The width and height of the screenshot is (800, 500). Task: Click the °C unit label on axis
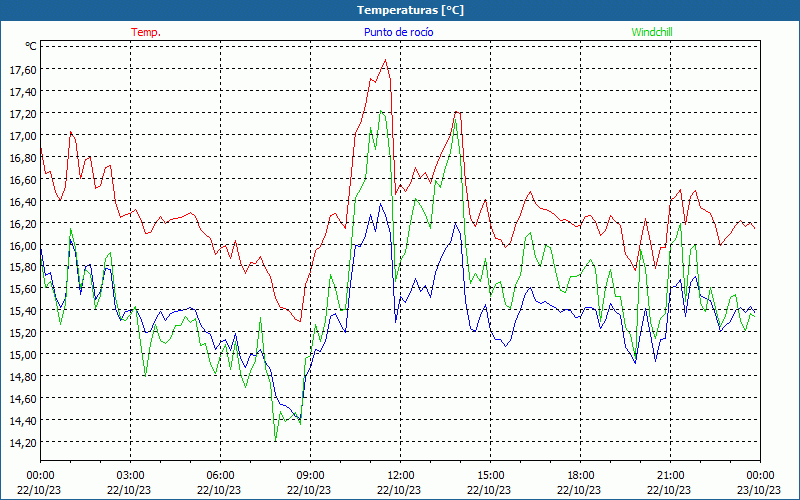(x=31, y=46)
